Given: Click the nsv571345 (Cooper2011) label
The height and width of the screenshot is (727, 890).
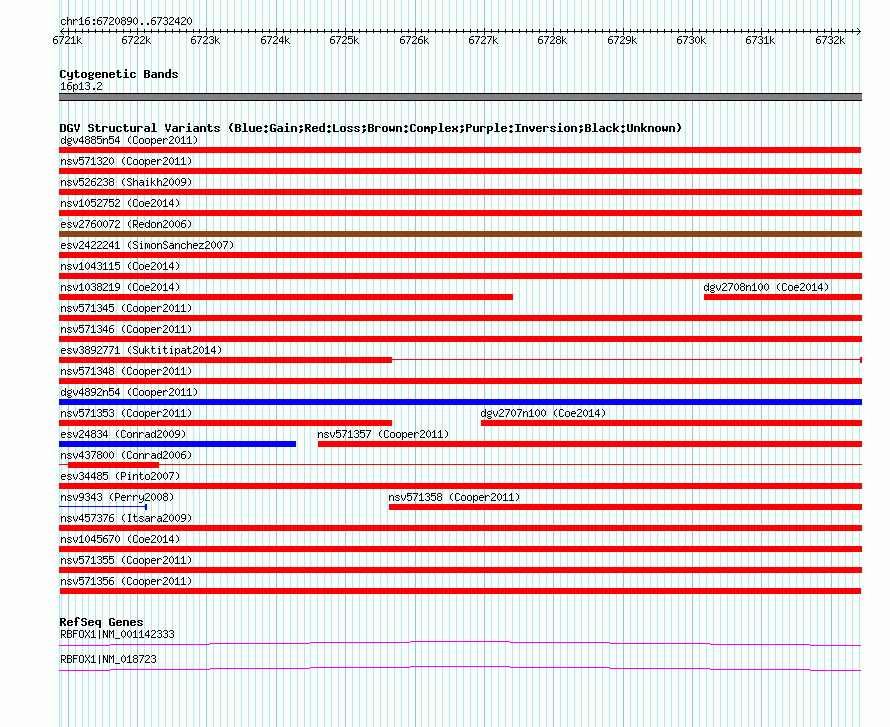Looking at the screenshot, I should click(x=126, y=308).
